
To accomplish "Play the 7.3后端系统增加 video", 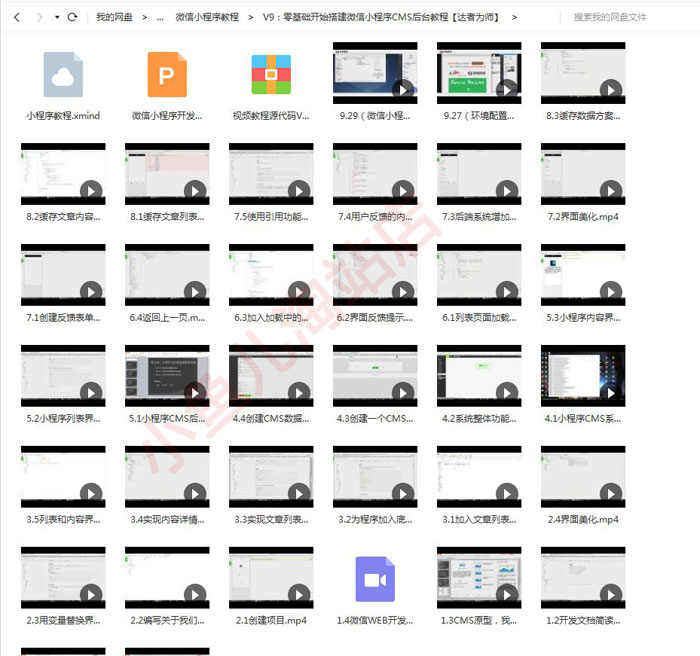I will 507,191.
